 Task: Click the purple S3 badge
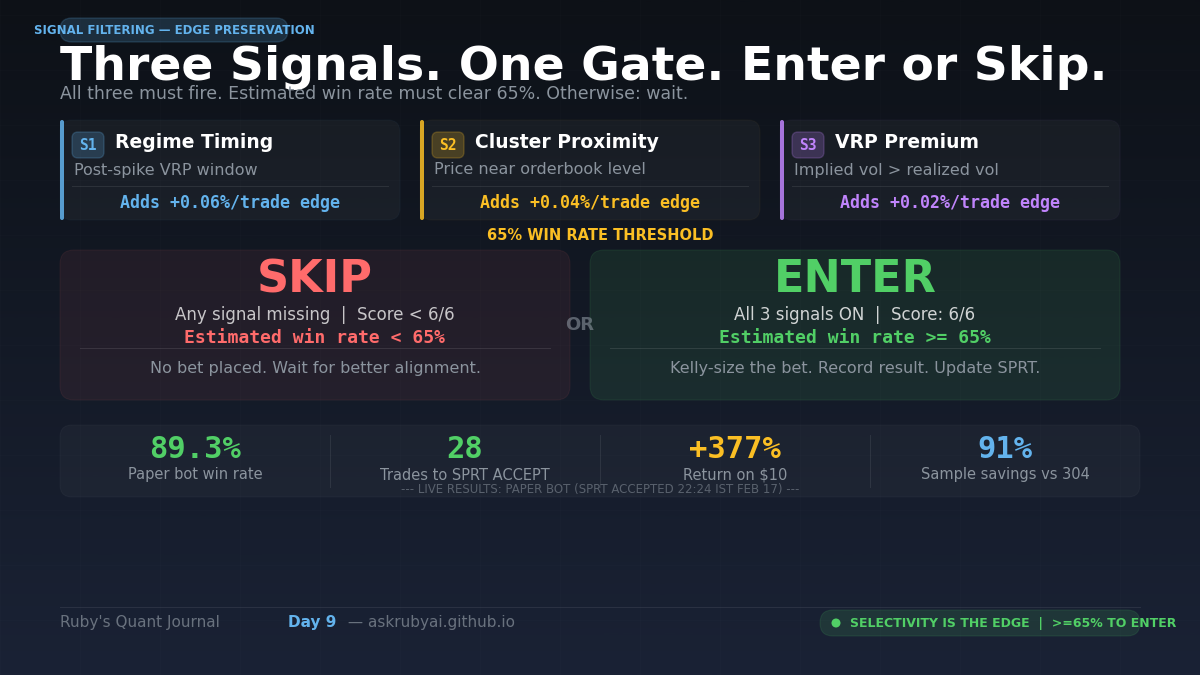coord(808,145)
